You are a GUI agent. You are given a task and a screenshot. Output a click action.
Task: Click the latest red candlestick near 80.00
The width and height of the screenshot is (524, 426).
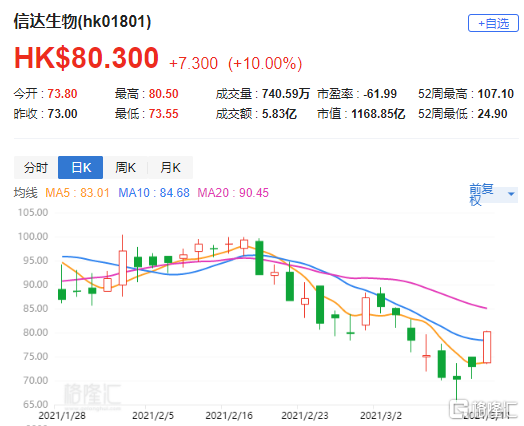pos(487,347)
